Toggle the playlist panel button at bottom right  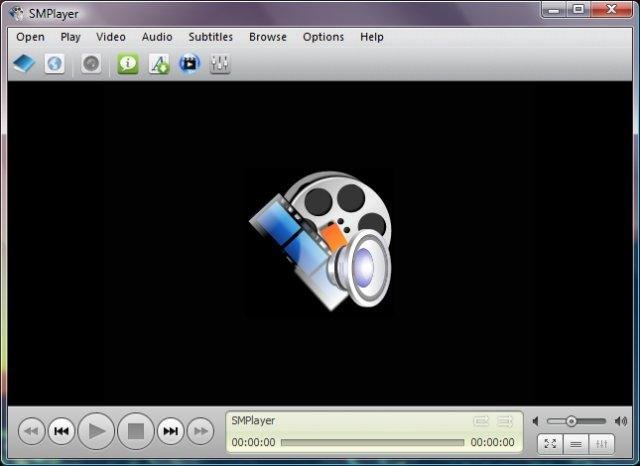(576, 444)
